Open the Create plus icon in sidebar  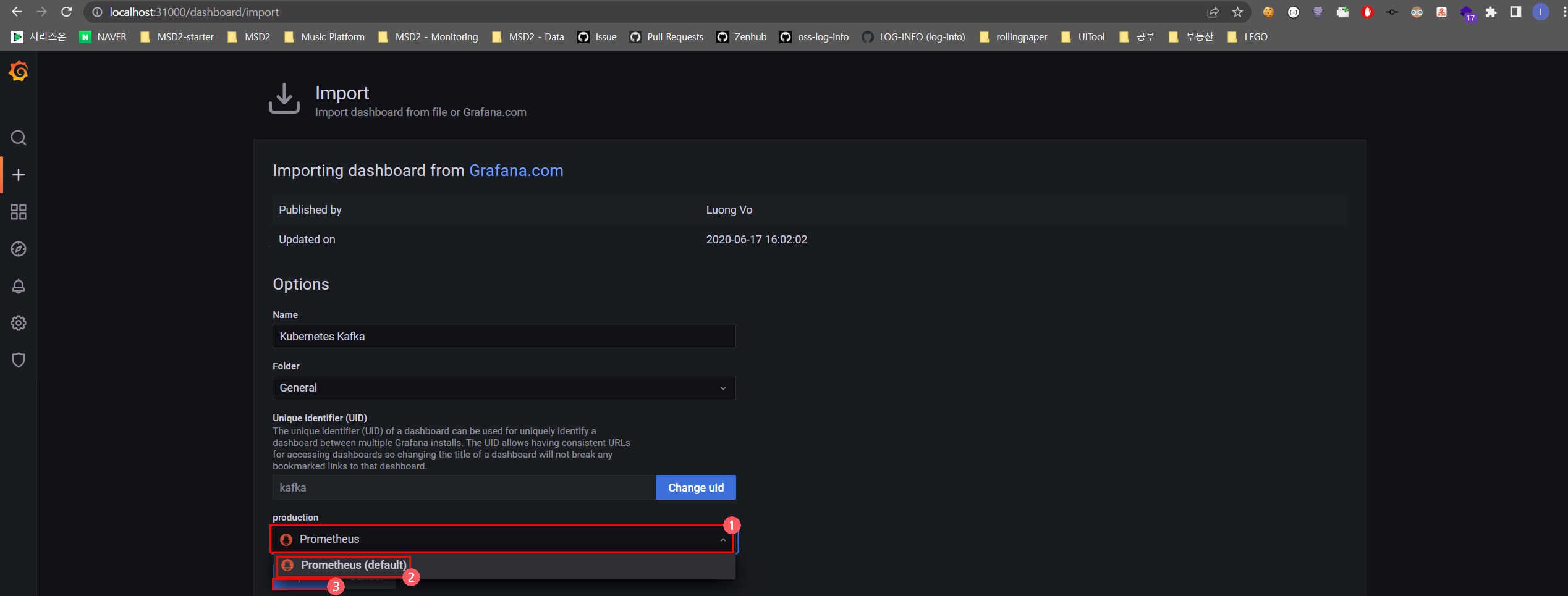pos(19,175)
